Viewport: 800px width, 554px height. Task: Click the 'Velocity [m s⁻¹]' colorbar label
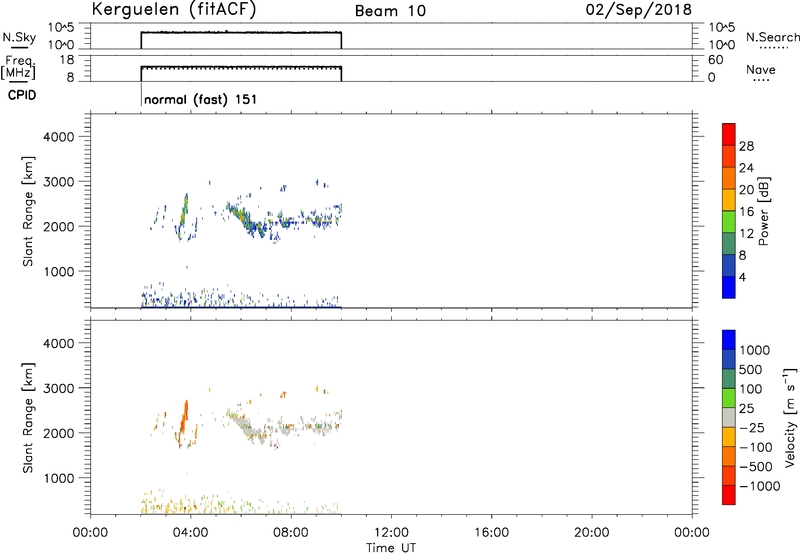tap(790, 417)
